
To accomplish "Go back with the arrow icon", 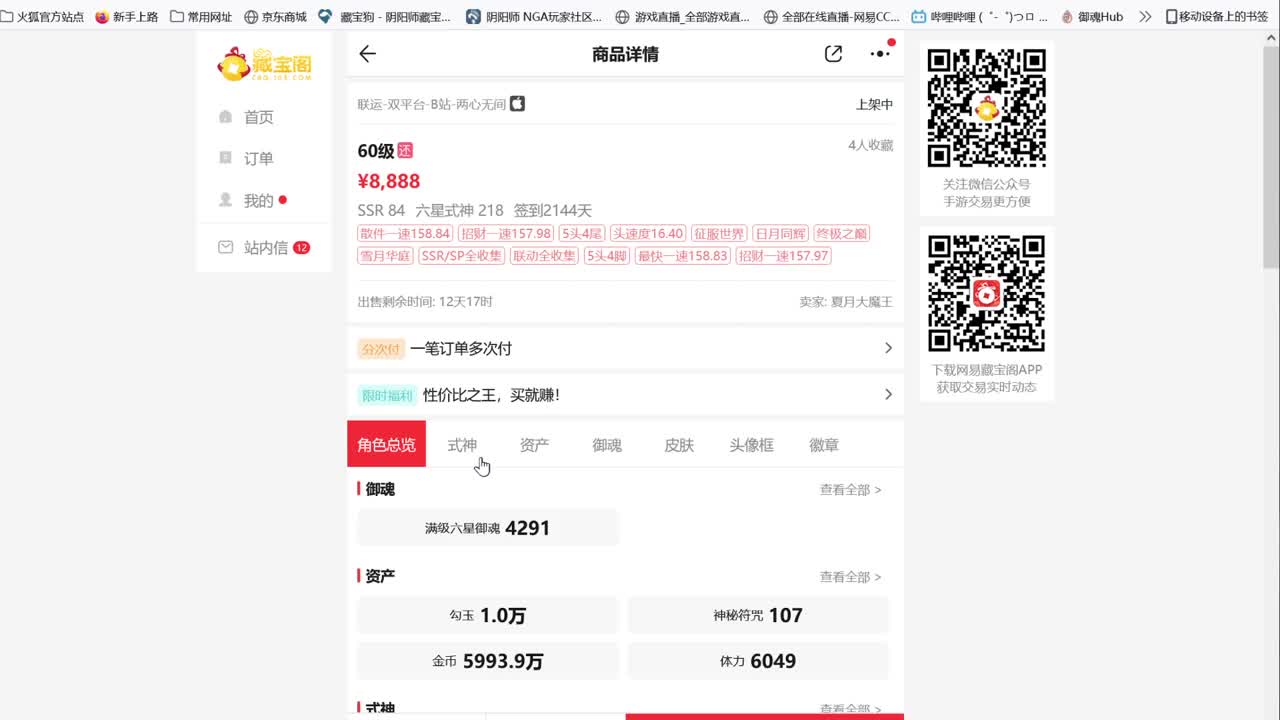I will [368, 54].
